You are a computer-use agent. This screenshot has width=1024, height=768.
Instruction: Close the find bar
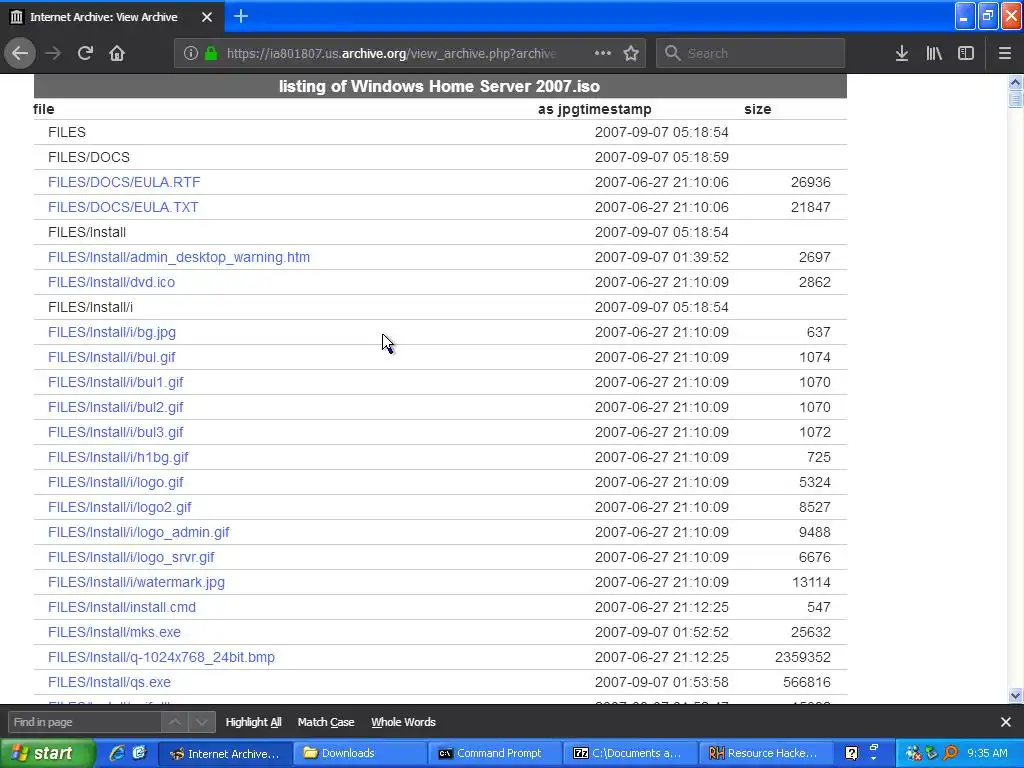click(1006, 722)
